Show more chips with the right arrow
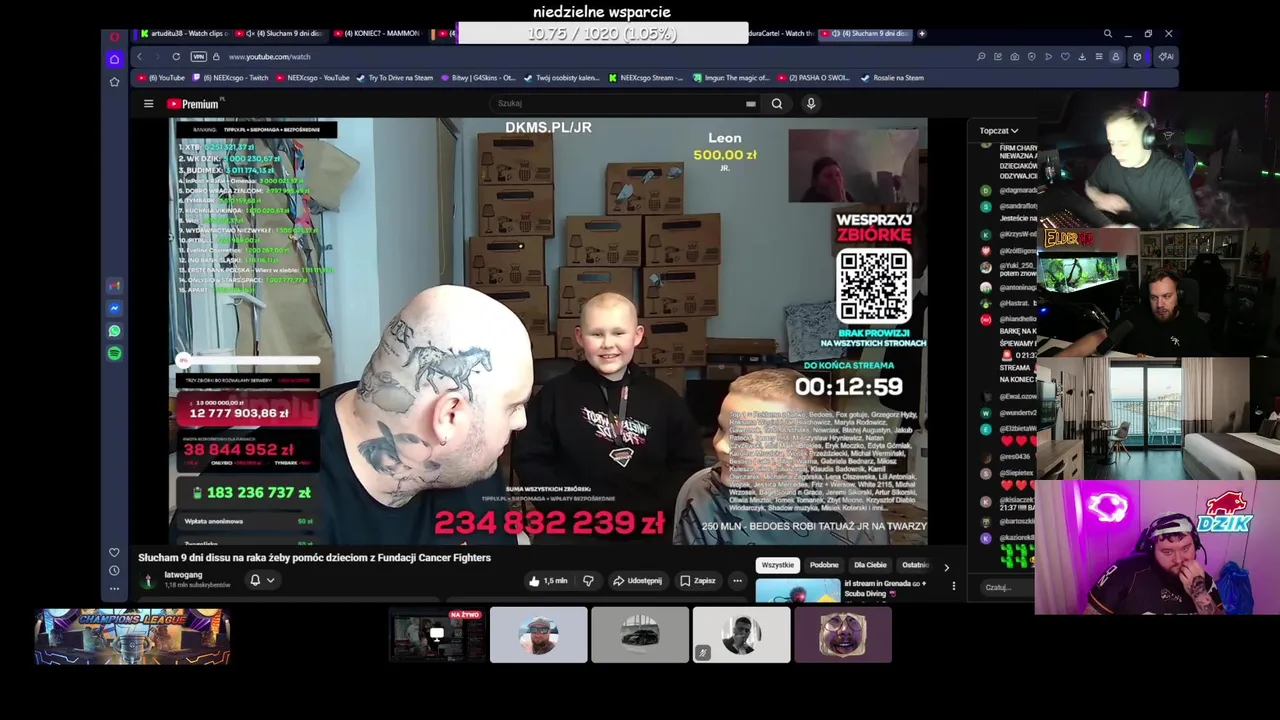 [946, 568]
